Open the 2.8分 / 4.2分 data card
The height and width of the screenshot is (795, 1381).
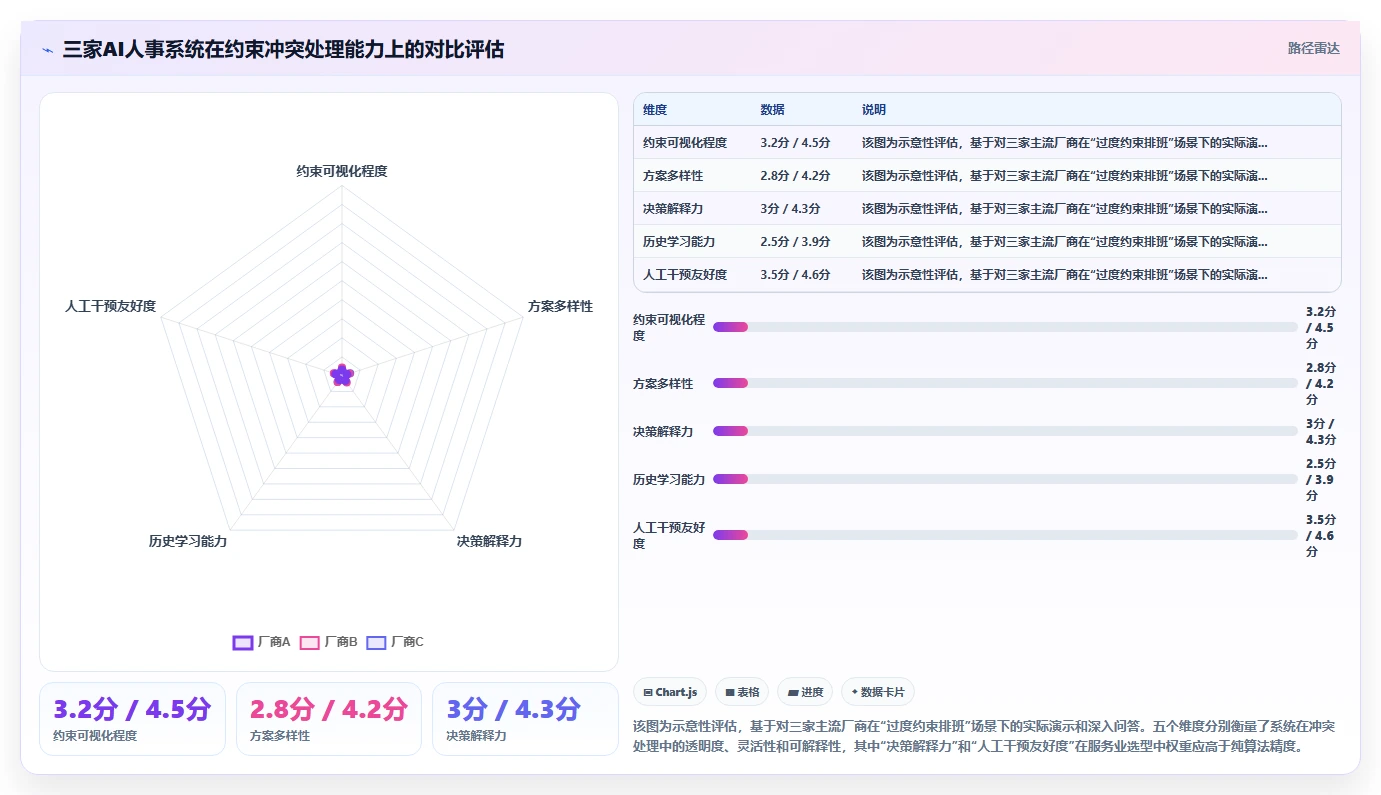tap(329, 719)
